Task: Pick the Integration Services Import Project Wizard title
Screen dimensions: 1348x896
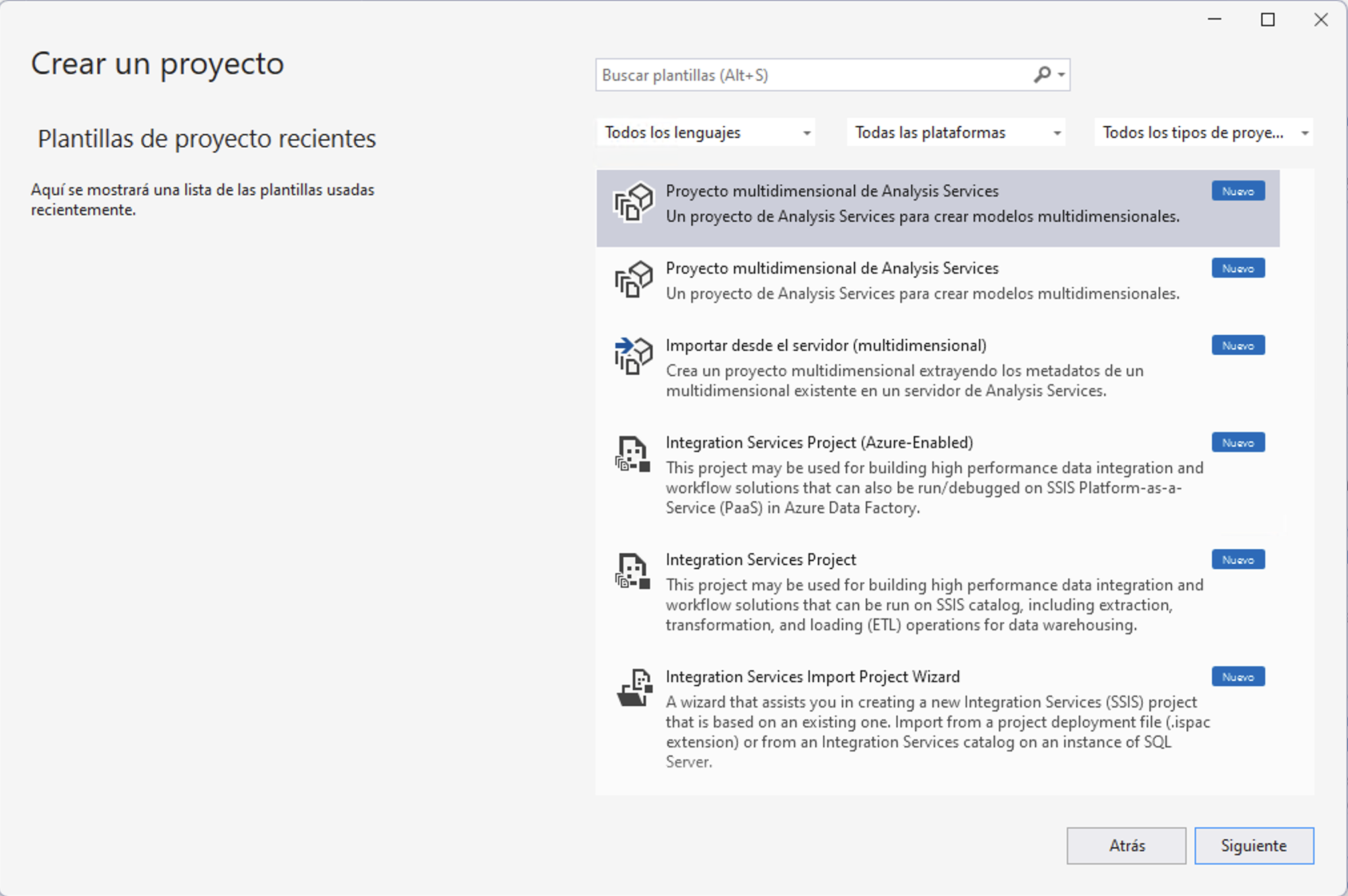Action: click(813, 677)
